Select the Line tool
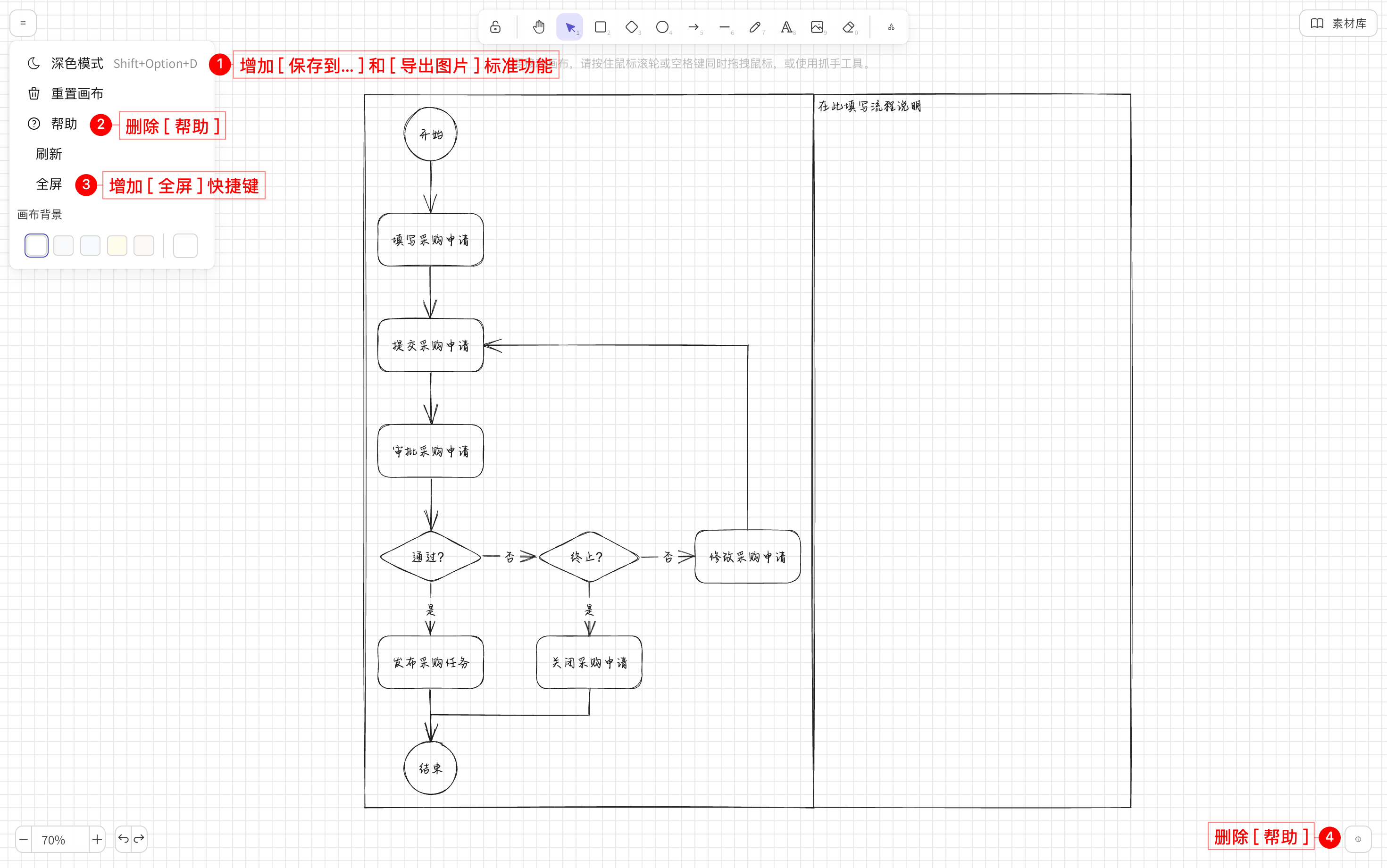Viewport: 1387px width, 868px height. [x=725, y=27]
